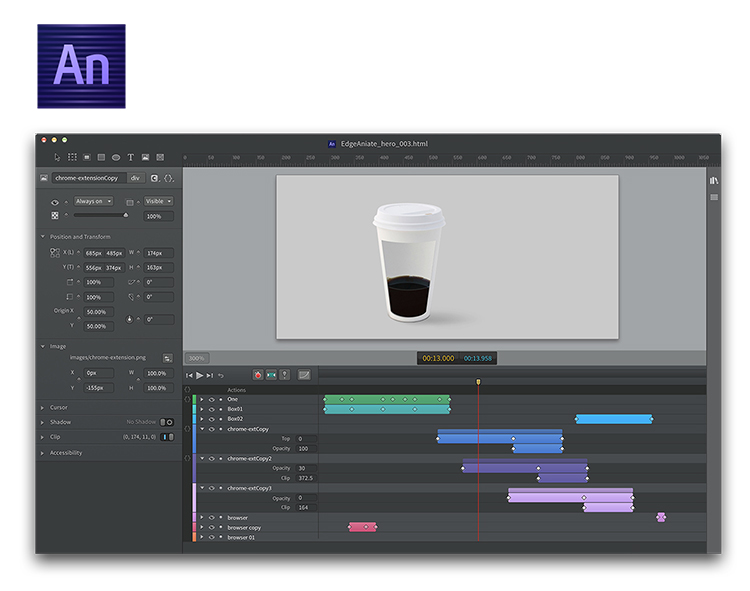
Task: Toggle the Clip property switch
Action: (x=166, y=437)
